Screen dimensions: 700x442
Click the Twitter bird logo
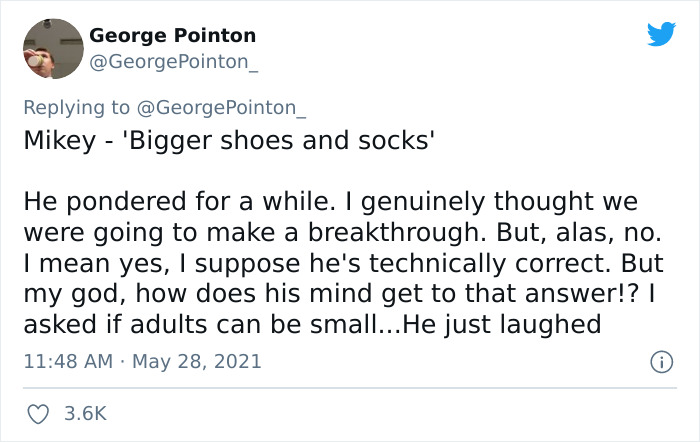click(661, 35)
